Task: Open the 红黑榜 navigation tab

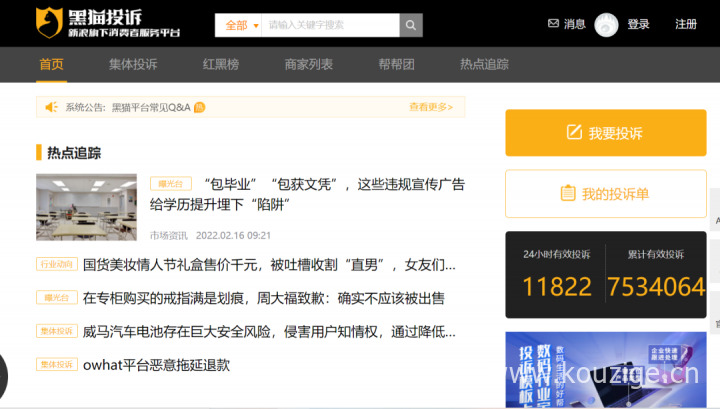Action: point(221,64)
